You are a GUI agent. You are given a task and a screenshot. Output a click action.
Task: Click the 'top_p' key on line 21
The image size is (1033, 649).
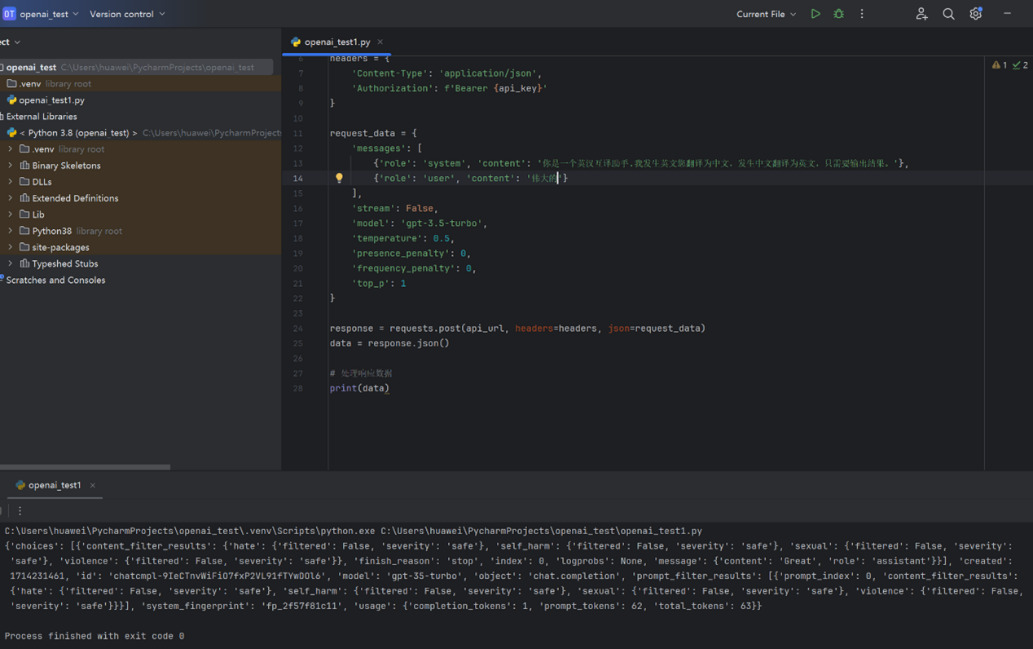(371, 283)
